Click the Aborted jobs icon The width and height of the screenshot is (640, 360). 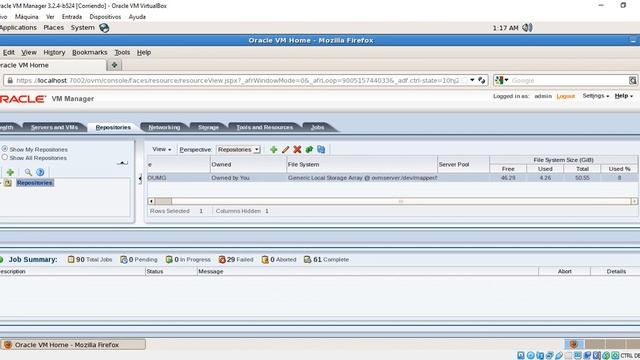(265, 260)
